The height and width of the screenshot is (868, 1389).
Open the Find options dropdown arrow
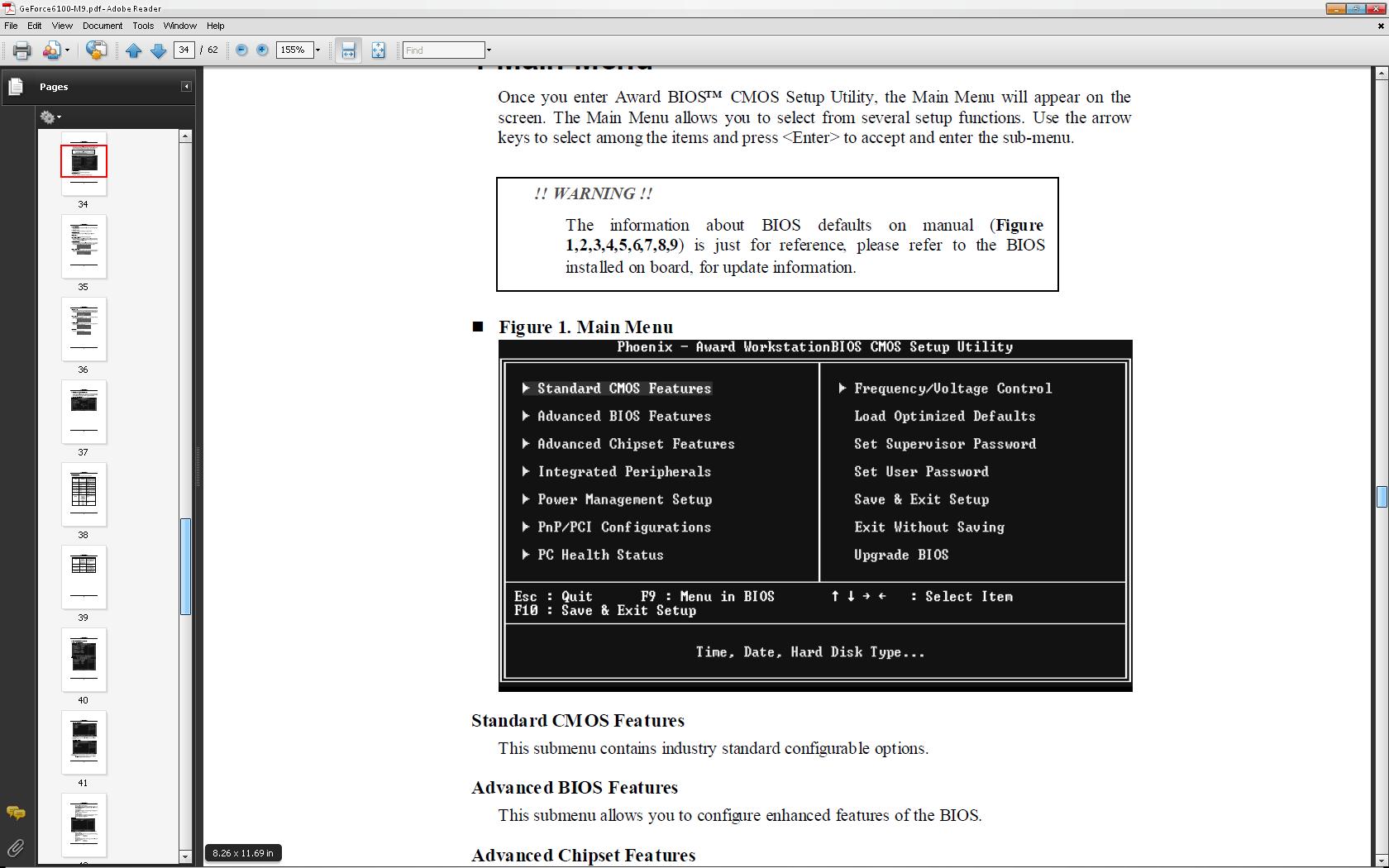pos(489,50)
